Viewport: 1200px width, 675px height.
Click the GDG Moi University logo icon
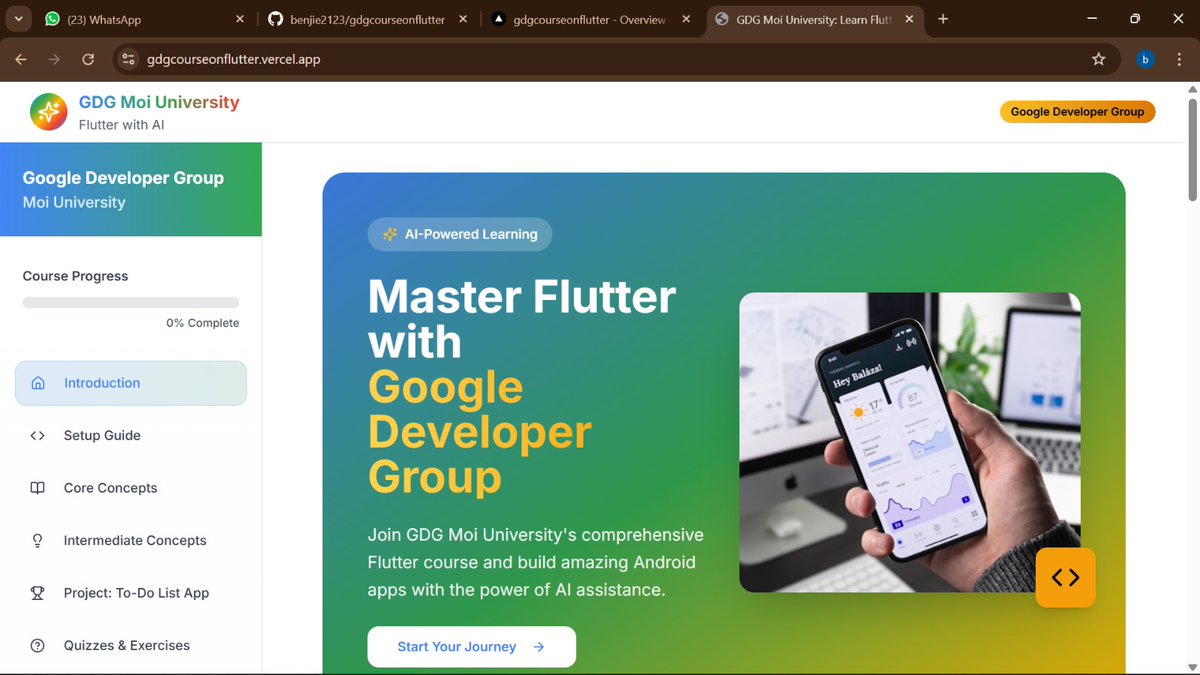point(48,112)
